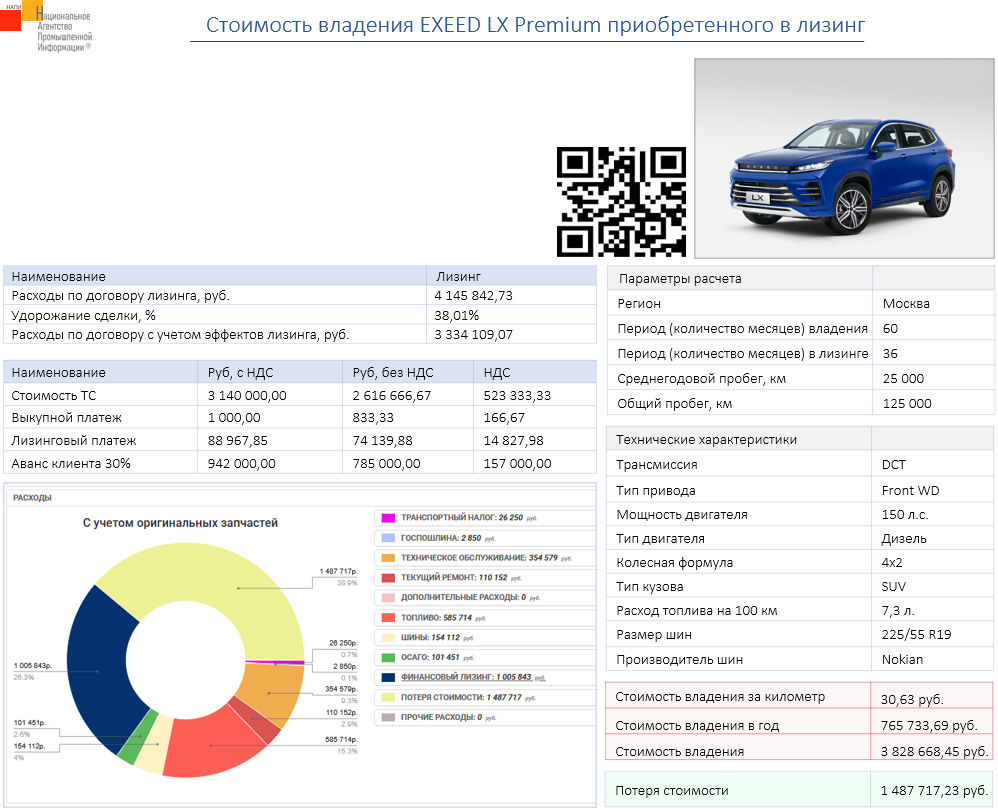Click the Стоимость ТС value 3 140 000,00
The image size is (998, 812).
click(247, 395)
